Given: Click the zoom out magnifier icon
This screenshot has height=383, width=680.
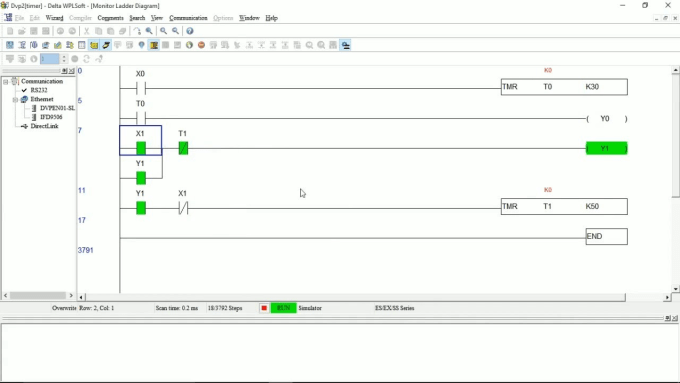Looking at the screenshot, I should 176,31.
